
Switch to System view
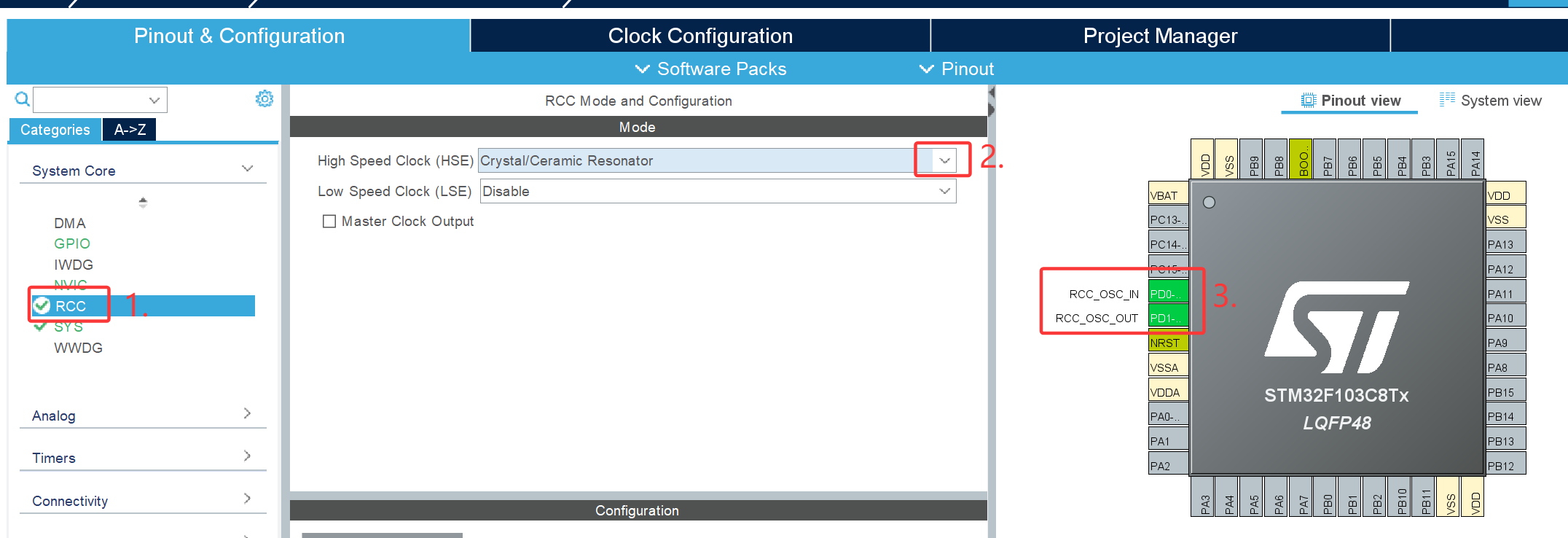[x=1491, y=101]
